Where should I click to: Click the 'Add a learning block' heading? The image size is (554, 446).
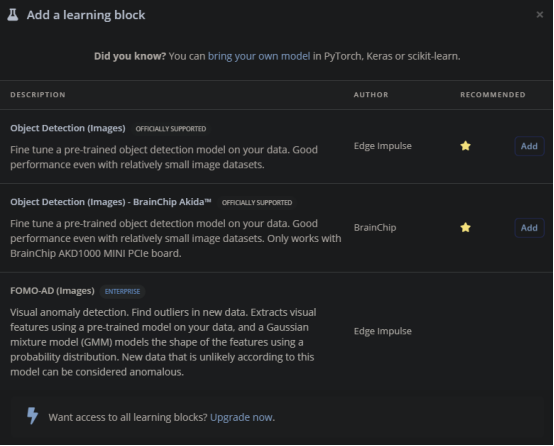[x=86, y=15]
